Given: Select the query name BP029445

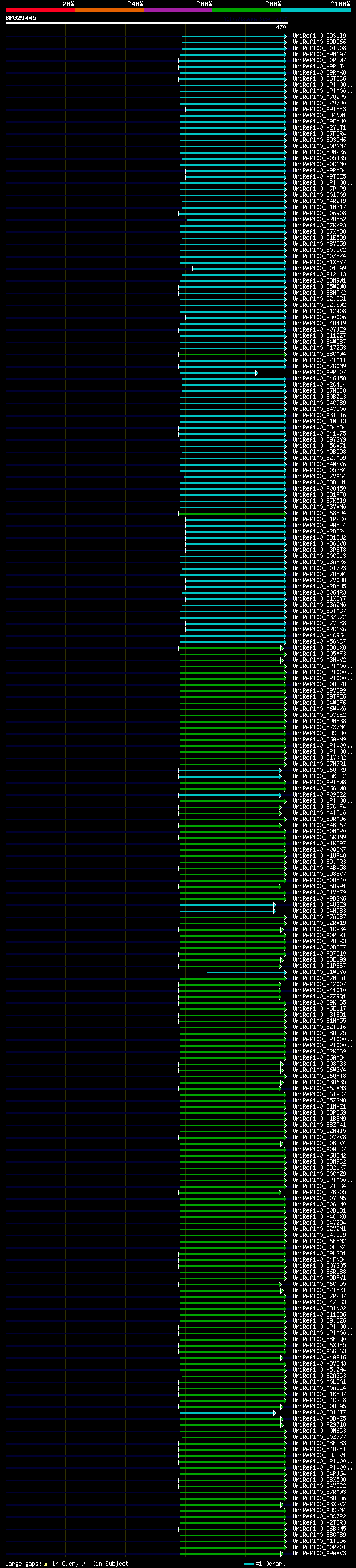Looking at the screenshot, I should pyautogui.click(x=21, y=18).
